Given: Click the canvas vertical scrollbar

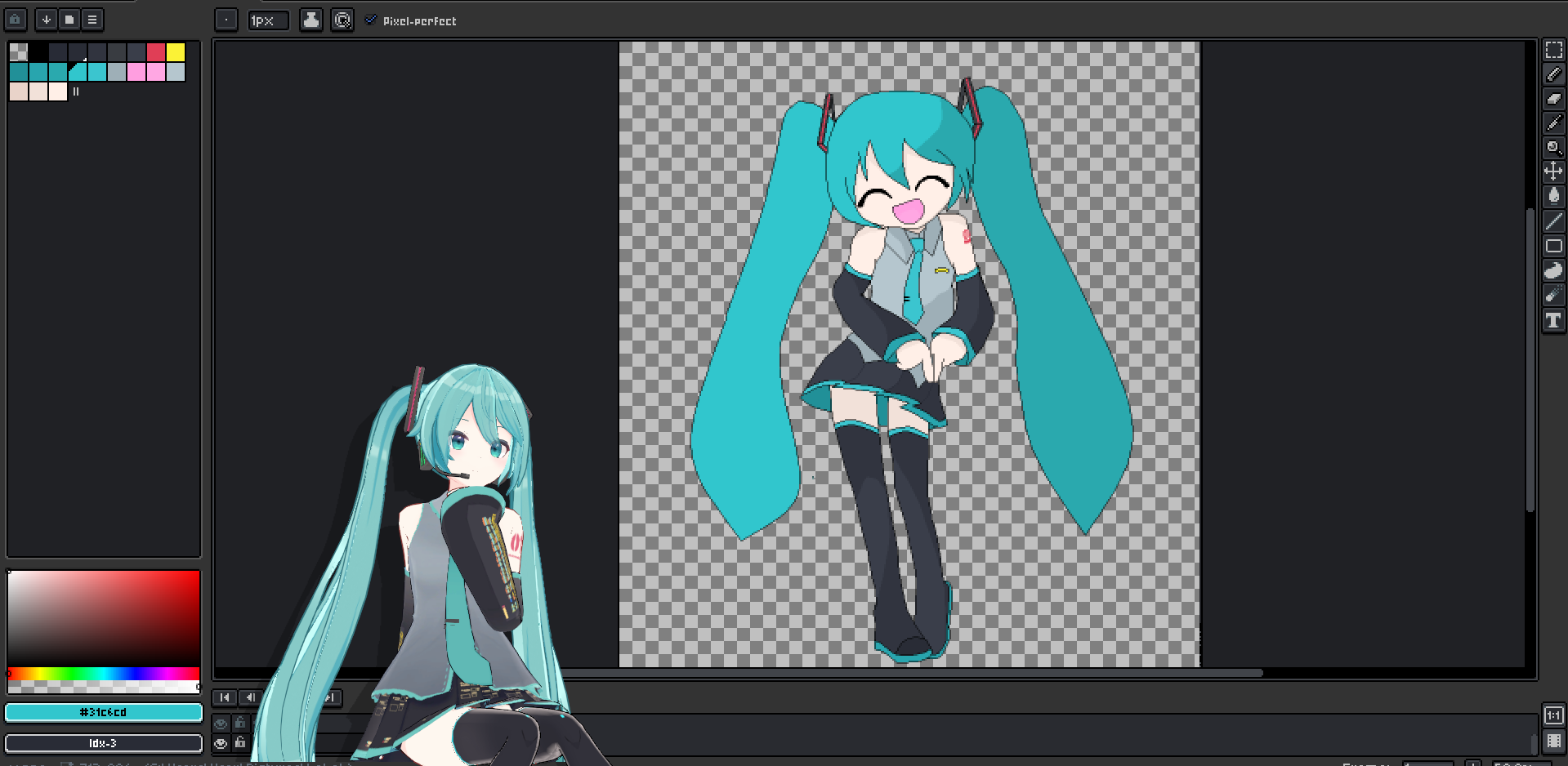Looking at the screenshot, I should [x=1530, y=360].
